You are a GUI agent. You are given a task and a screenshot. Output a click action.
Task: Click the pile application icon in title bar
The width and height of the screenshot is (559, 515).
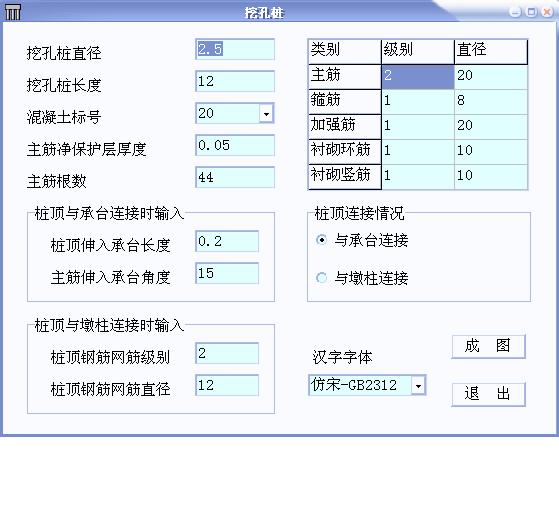click(x=12, y=12)
